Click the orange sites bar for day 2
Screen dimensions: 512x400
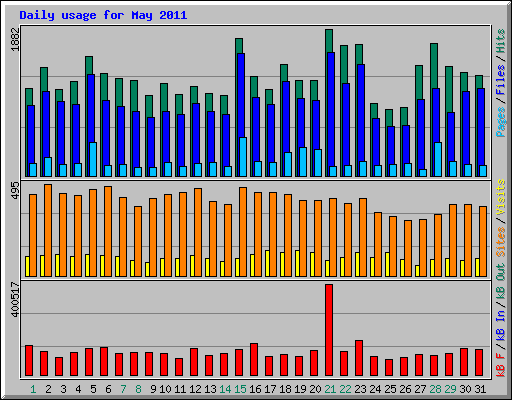[48, 230]
